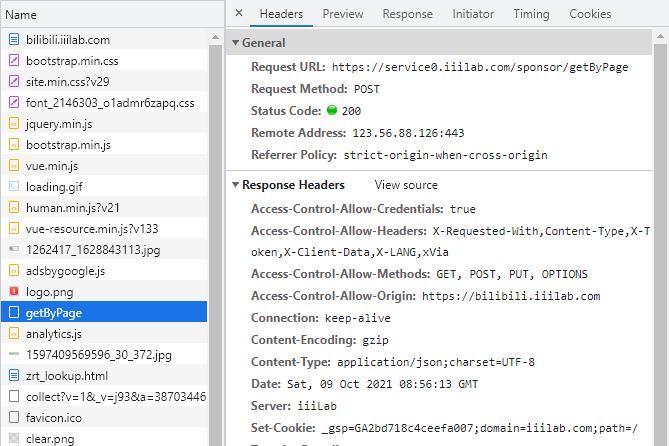The height and width of the screenshot is (446, 669).
Task: Click the green status code indicator dot
Action: click(x=332, y=110)
